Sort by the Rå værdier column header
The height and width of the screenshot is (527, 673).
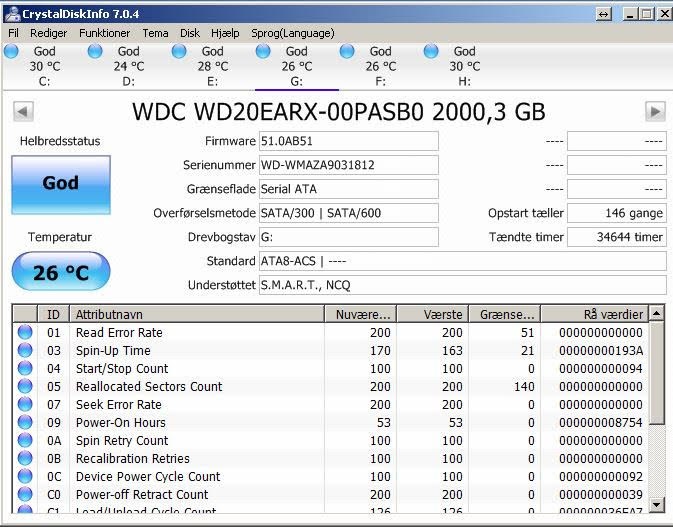pyautogui.click(x=594, y=314)
